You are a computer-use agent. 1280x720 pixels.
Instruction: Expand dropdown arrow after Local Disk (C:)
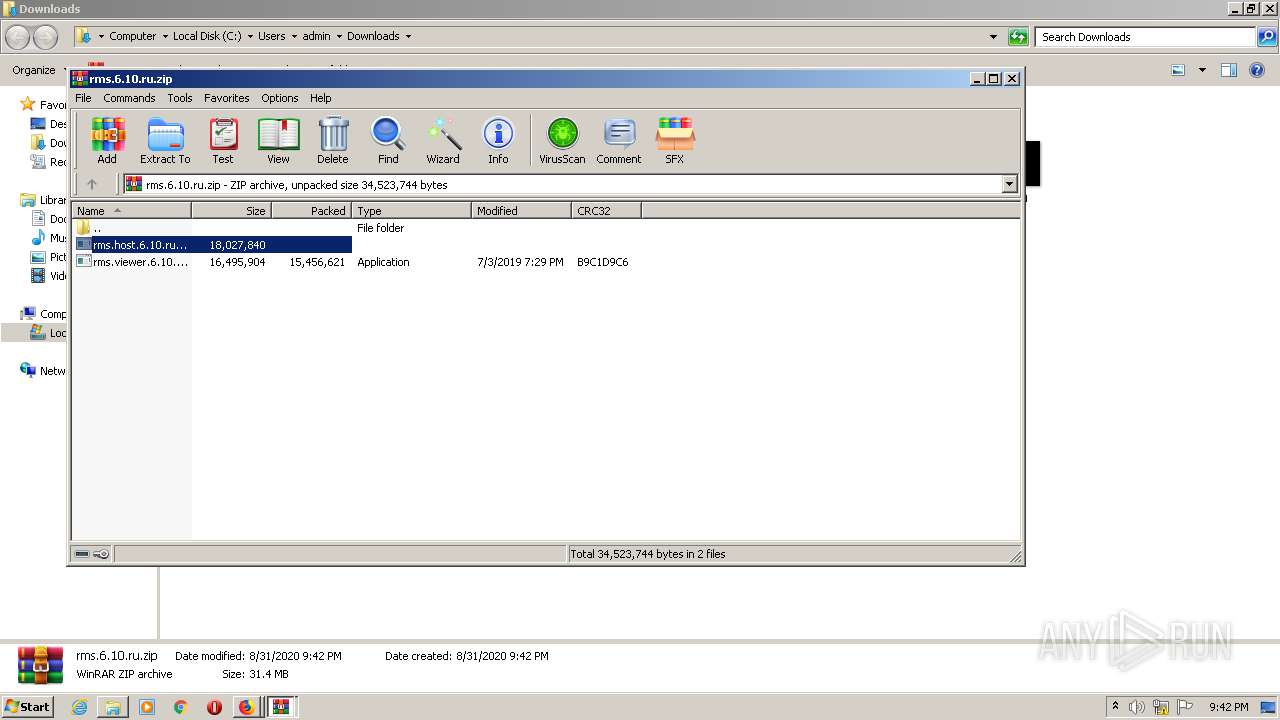pos(250,36)
